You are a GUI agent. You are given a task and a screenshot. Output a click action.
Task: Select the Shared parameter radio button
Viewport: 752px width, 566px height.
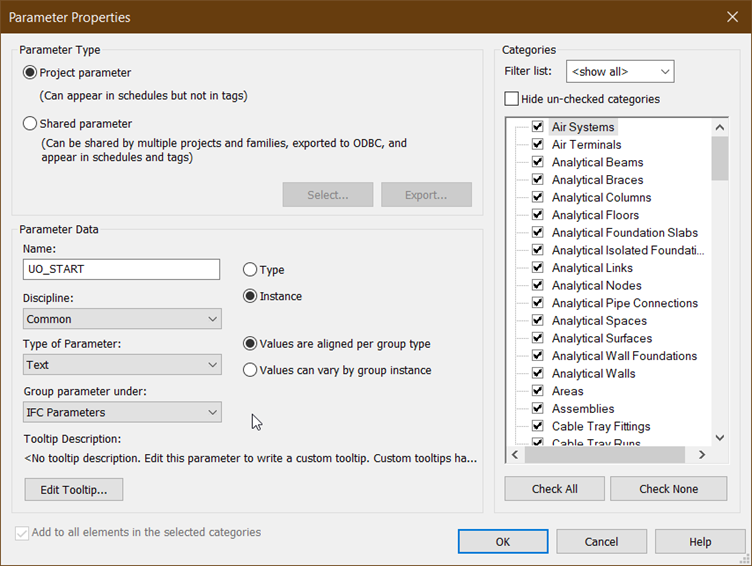(30, 124)
